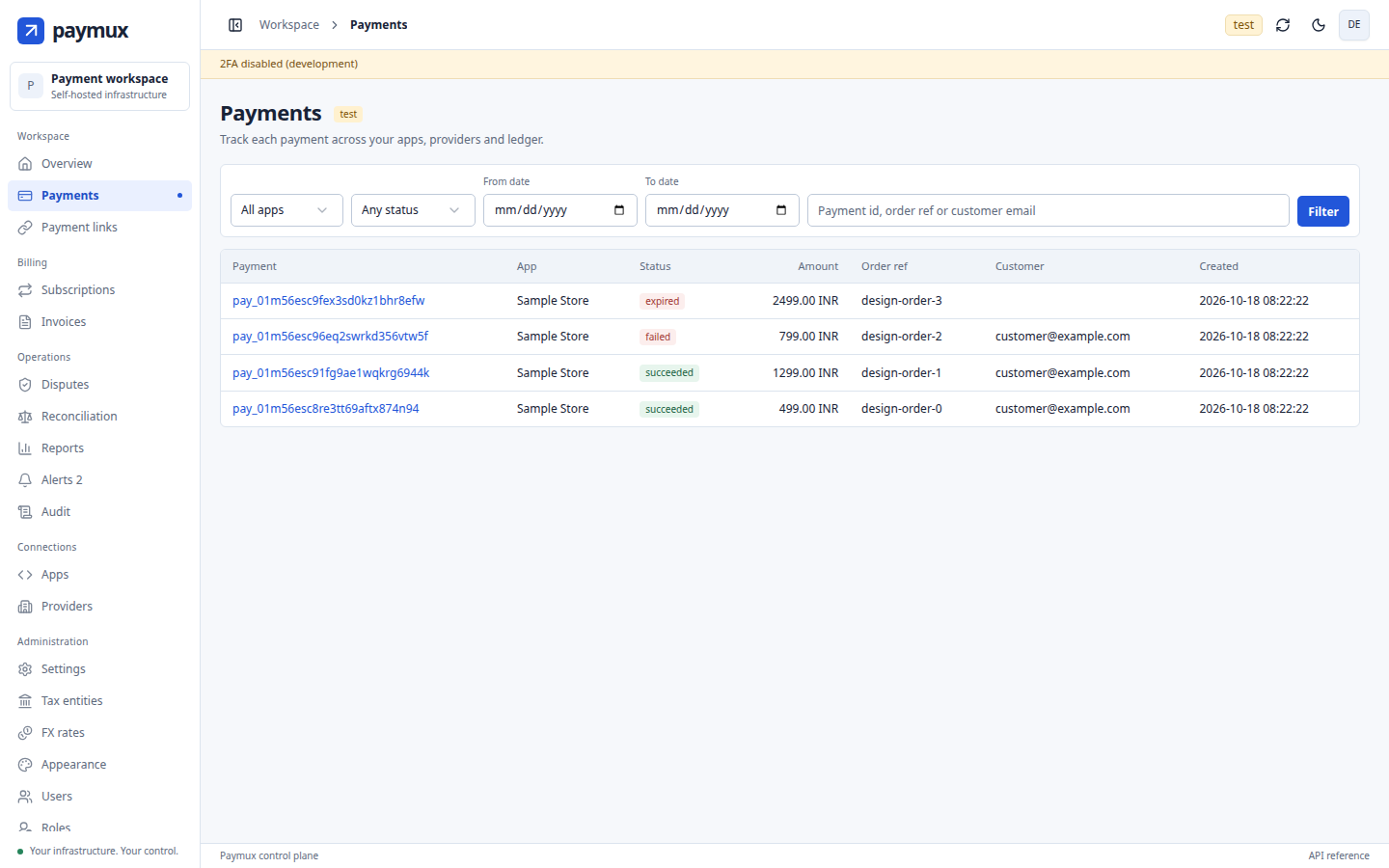Viewport: 1389px width, 868px height.
Task: Open the From date calendar picker
Action: pyautogui.click(x=619, y=210)
